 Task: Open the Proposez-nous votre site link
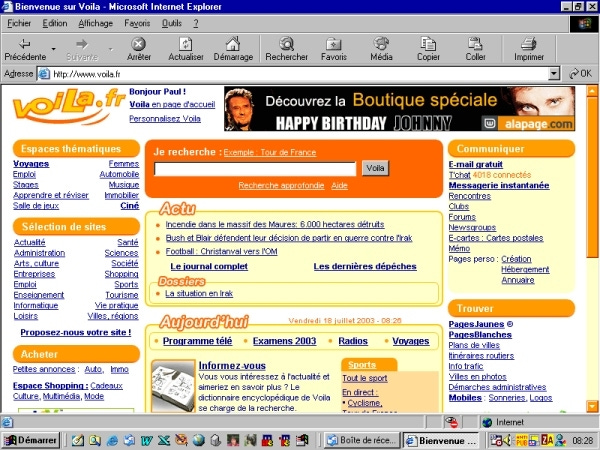coord(76,332)
